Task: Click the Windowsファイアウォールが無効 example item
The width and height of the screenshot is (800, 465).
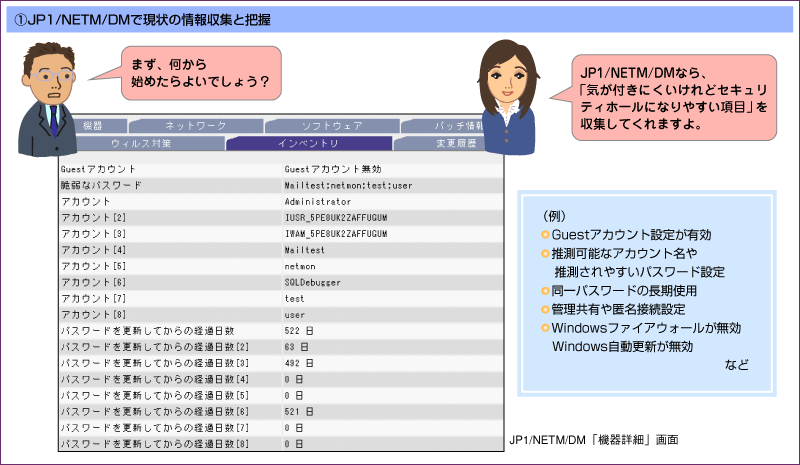Action: coord(646,328)
